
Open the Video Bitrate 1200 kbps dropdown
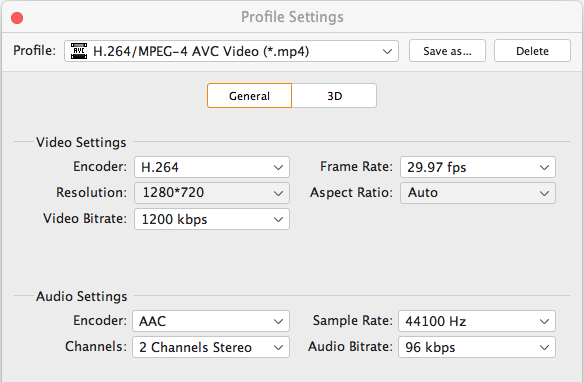[x=212, y=219]
